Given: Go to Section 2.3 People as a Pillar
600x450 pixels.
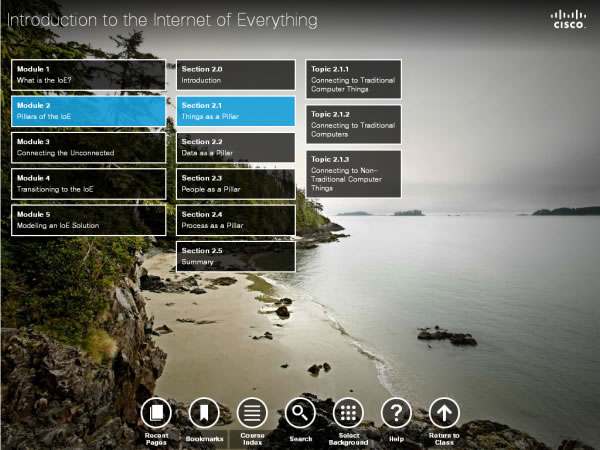Looking at the screenshot, I should tap(236, 183).
